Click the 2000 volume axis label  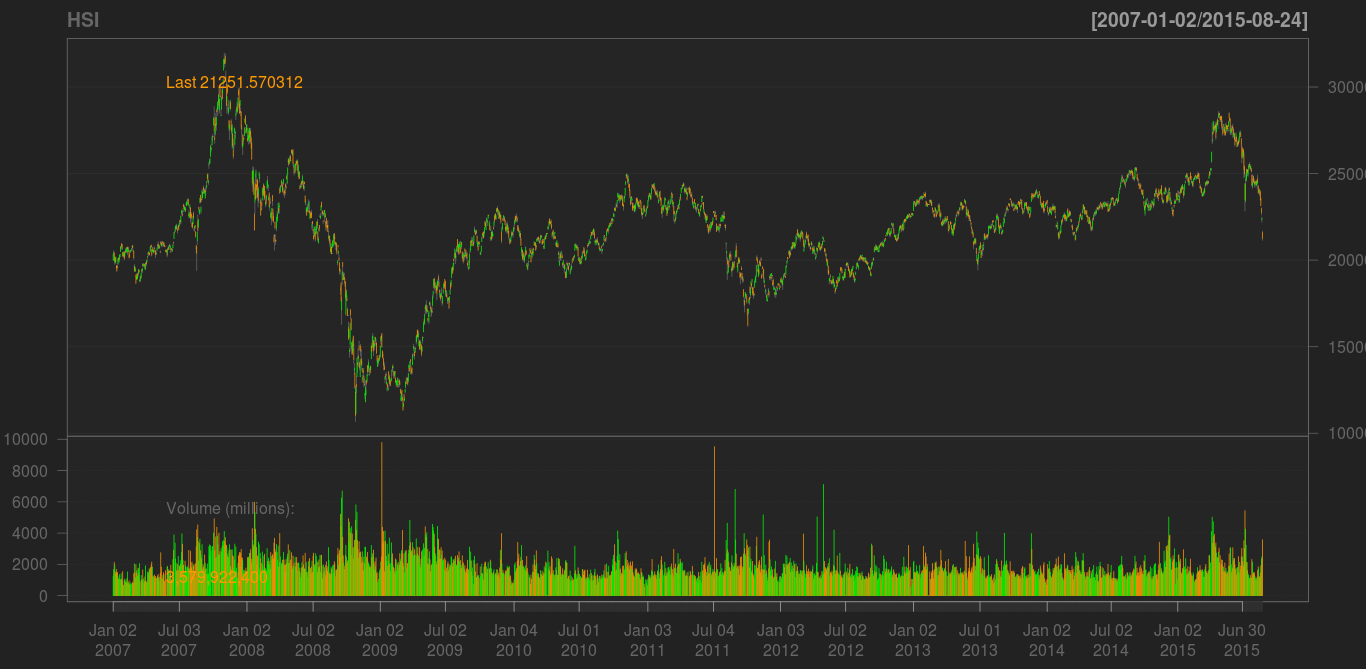pyautogui.click(x=30, y=565)
